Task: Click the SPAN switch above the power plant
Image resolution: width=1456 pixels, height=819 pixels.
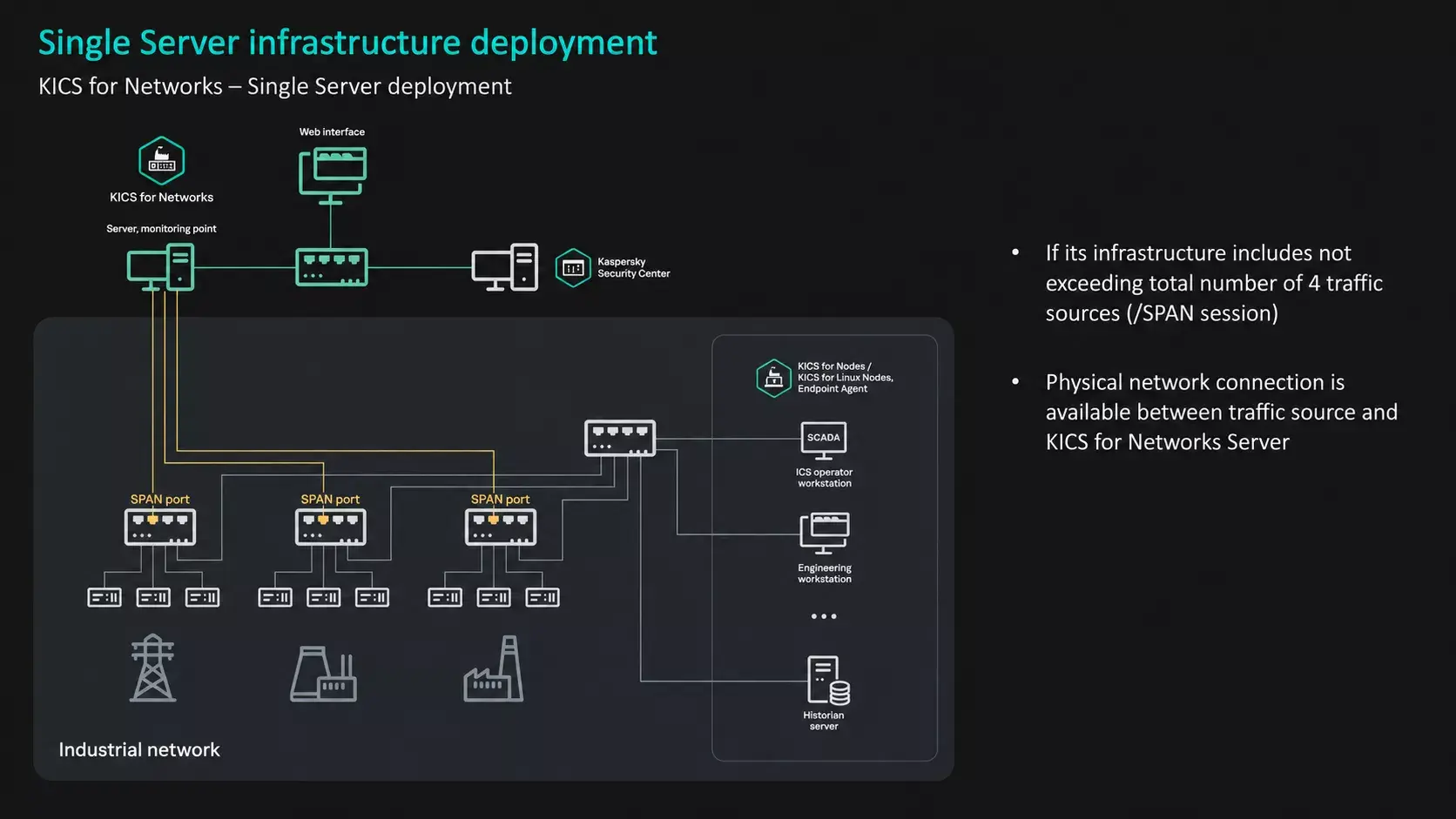Action: tap(331, 527)
